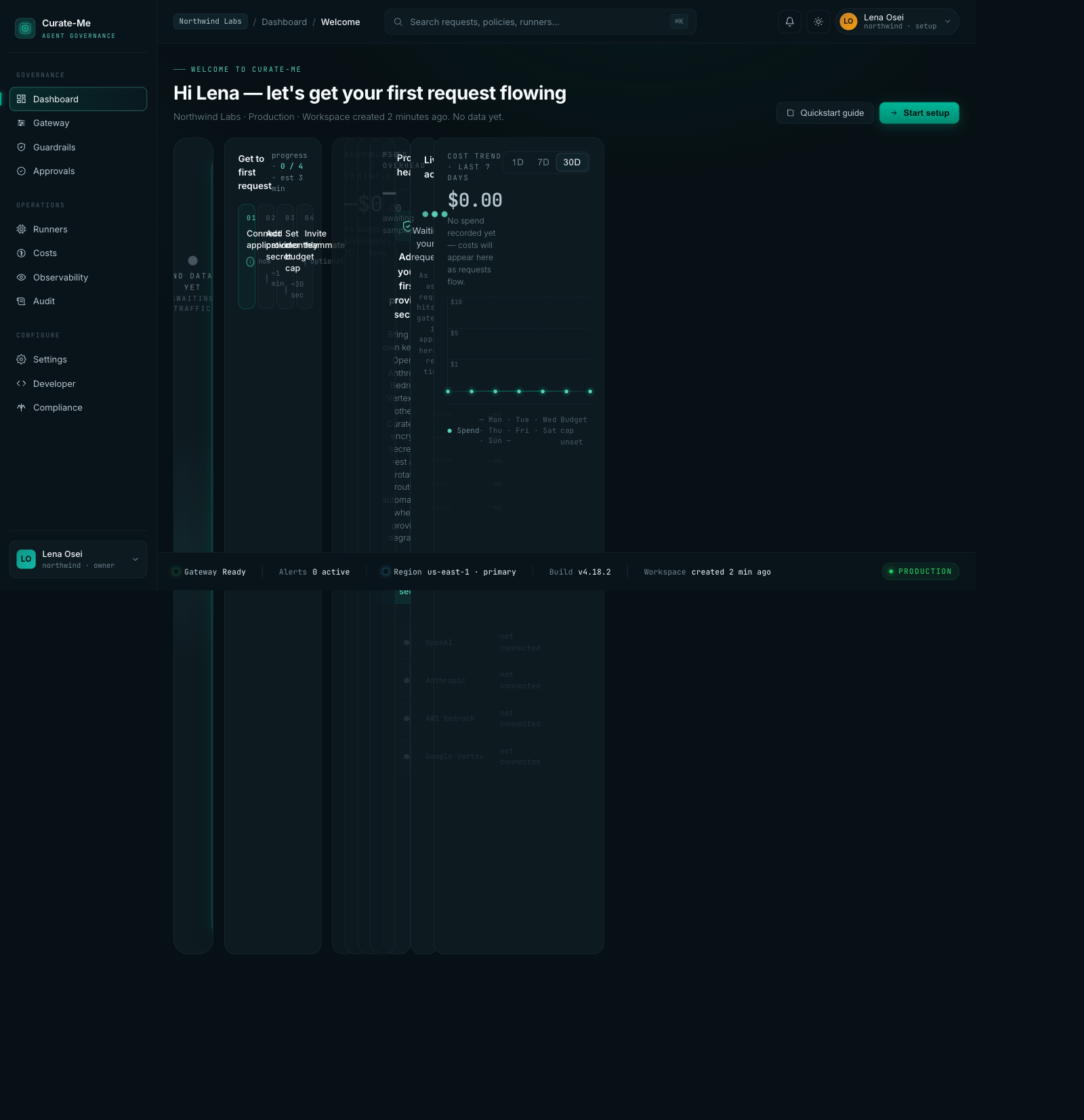Navigate to Runners page
Screen dimensions: 1084x1120
tap(50, 230)
